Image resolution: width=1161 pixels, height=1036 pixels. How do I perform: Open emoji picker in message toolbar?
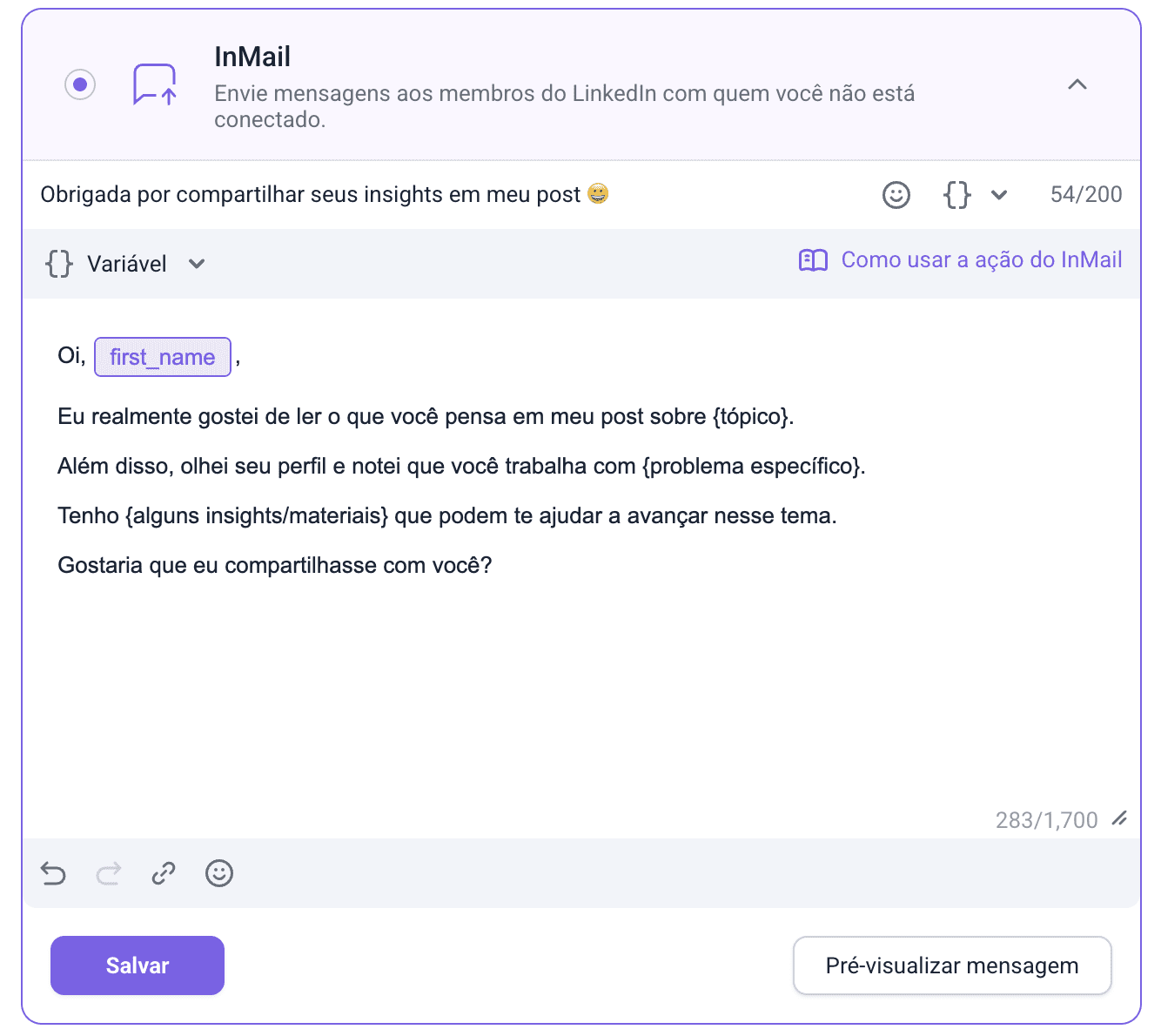pyautogui.click(x=219, y=873)
